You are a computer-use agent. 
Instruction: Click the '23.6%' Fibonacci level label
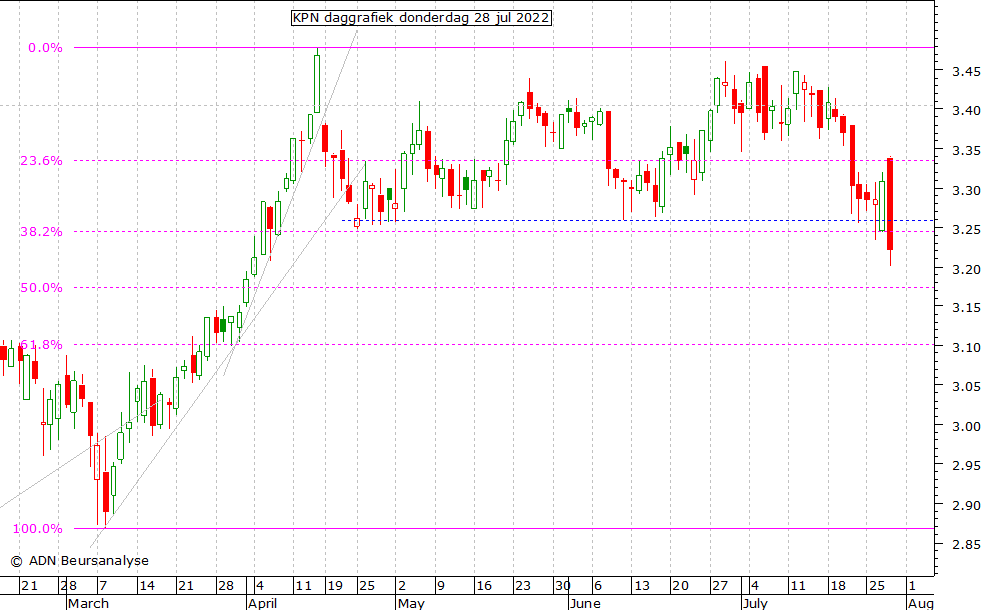pyautogui.click(x=41, y=161)
